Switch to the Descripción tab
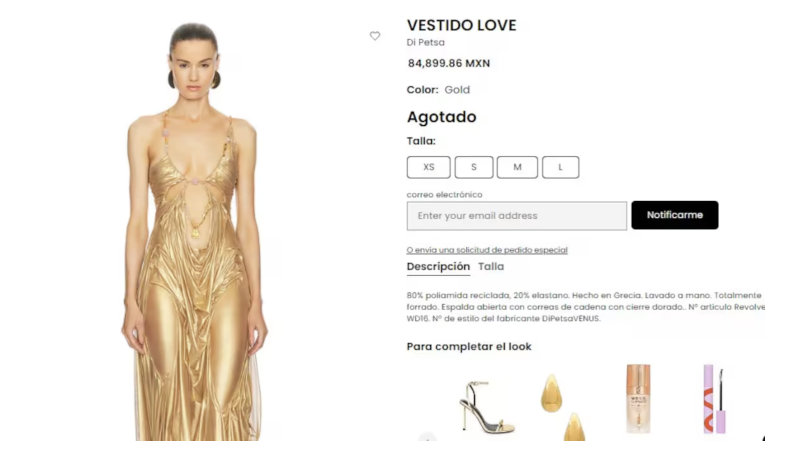This screenshot has height=460, width=800. [x=438, y=267]
